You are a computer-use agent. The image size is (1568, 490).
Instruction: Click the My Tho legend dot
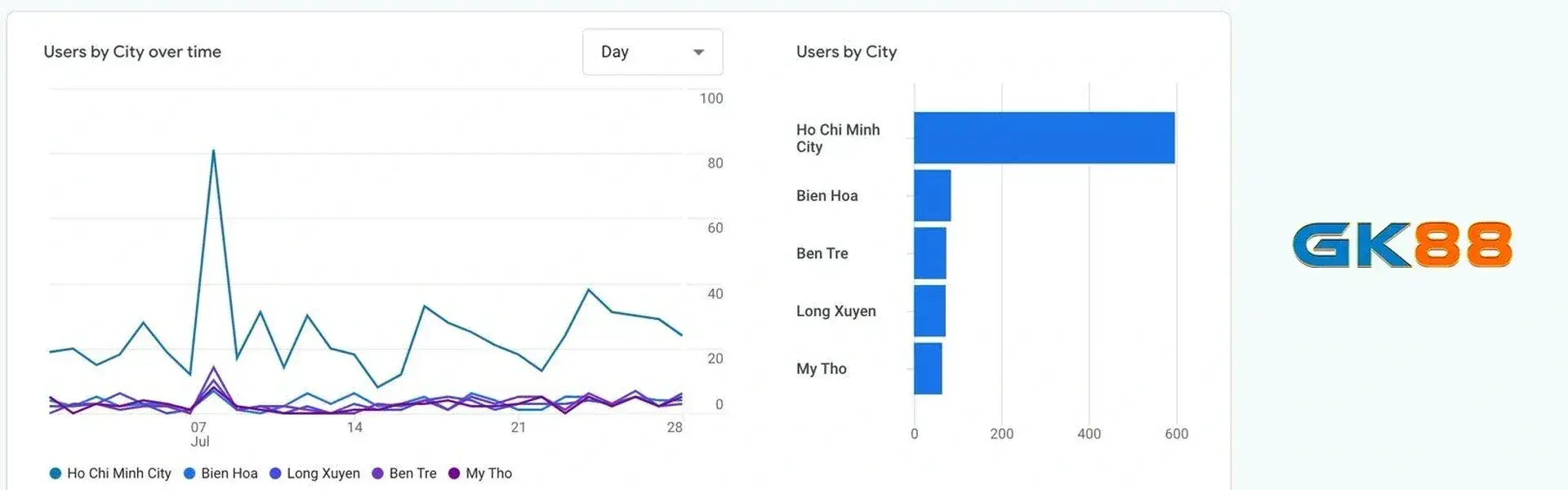click(454, 474)
